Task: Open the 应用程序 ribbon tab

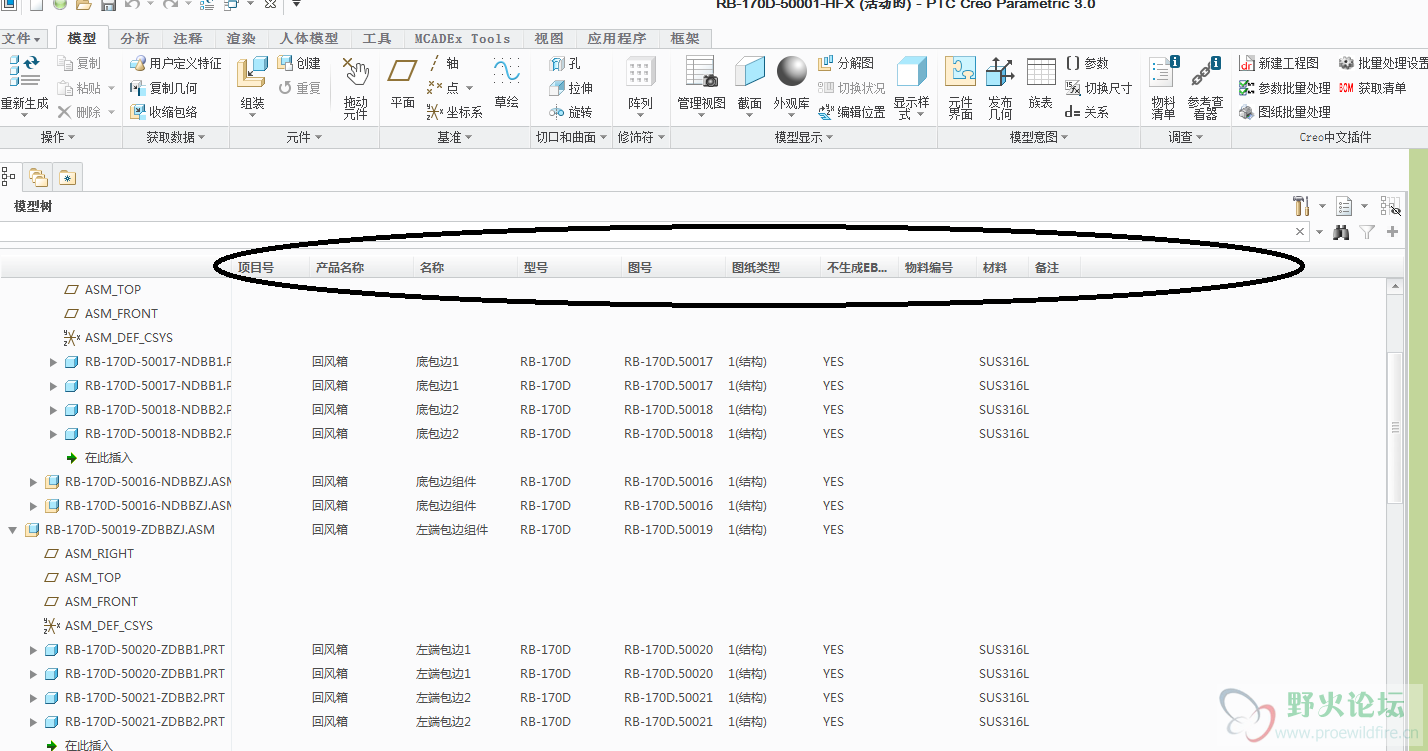Action: click(616, 39)
